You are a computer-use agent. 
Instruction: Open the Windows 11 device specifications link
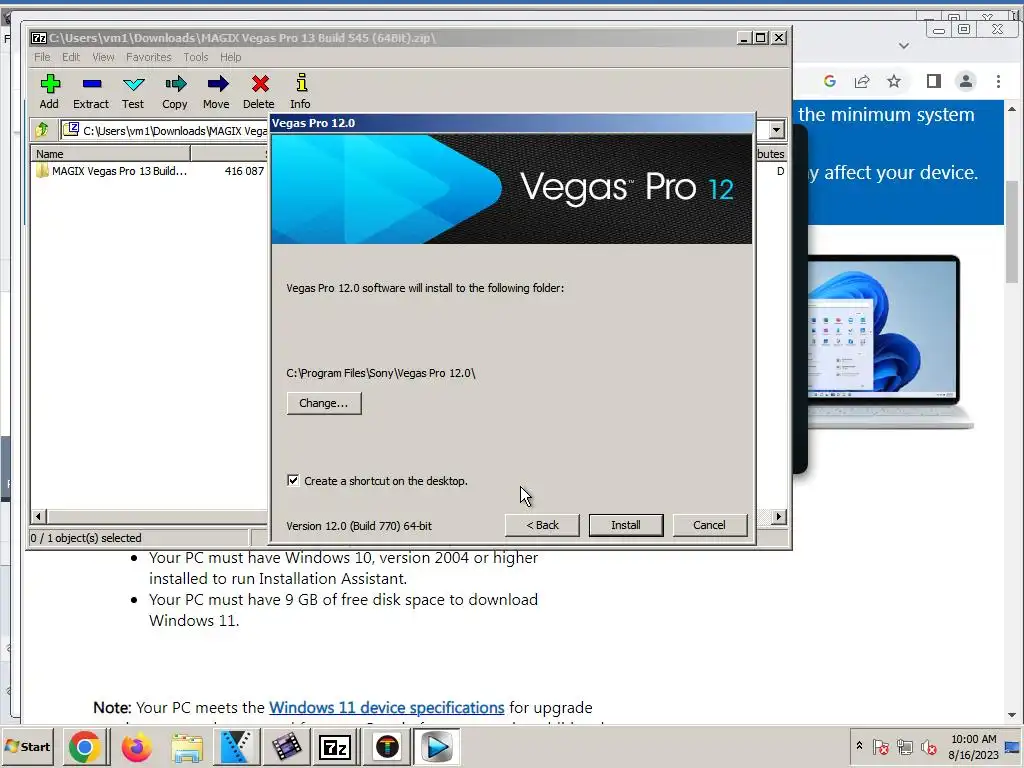point(387,707)
